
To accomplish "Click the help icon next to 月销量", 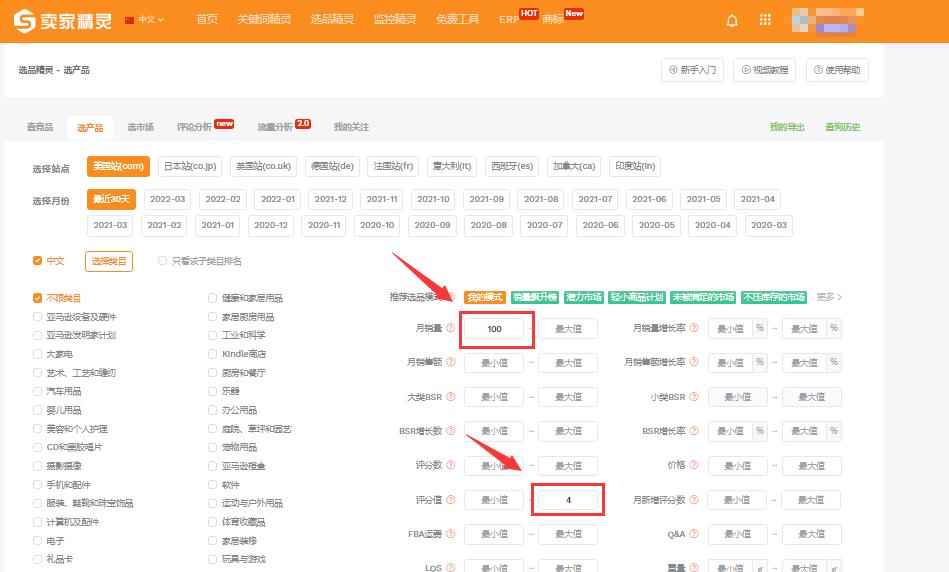I will 451,327.
